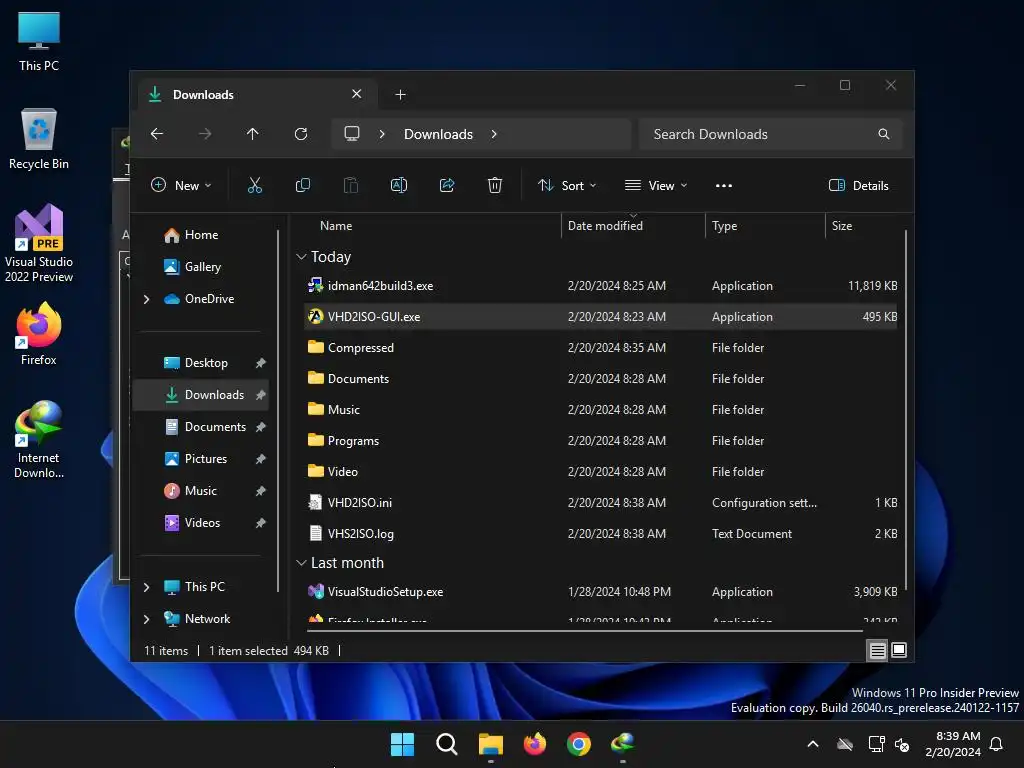Open the See more ellipsis menu
Viewport: 1024px width, 768px height.
(x=724, y=185)
